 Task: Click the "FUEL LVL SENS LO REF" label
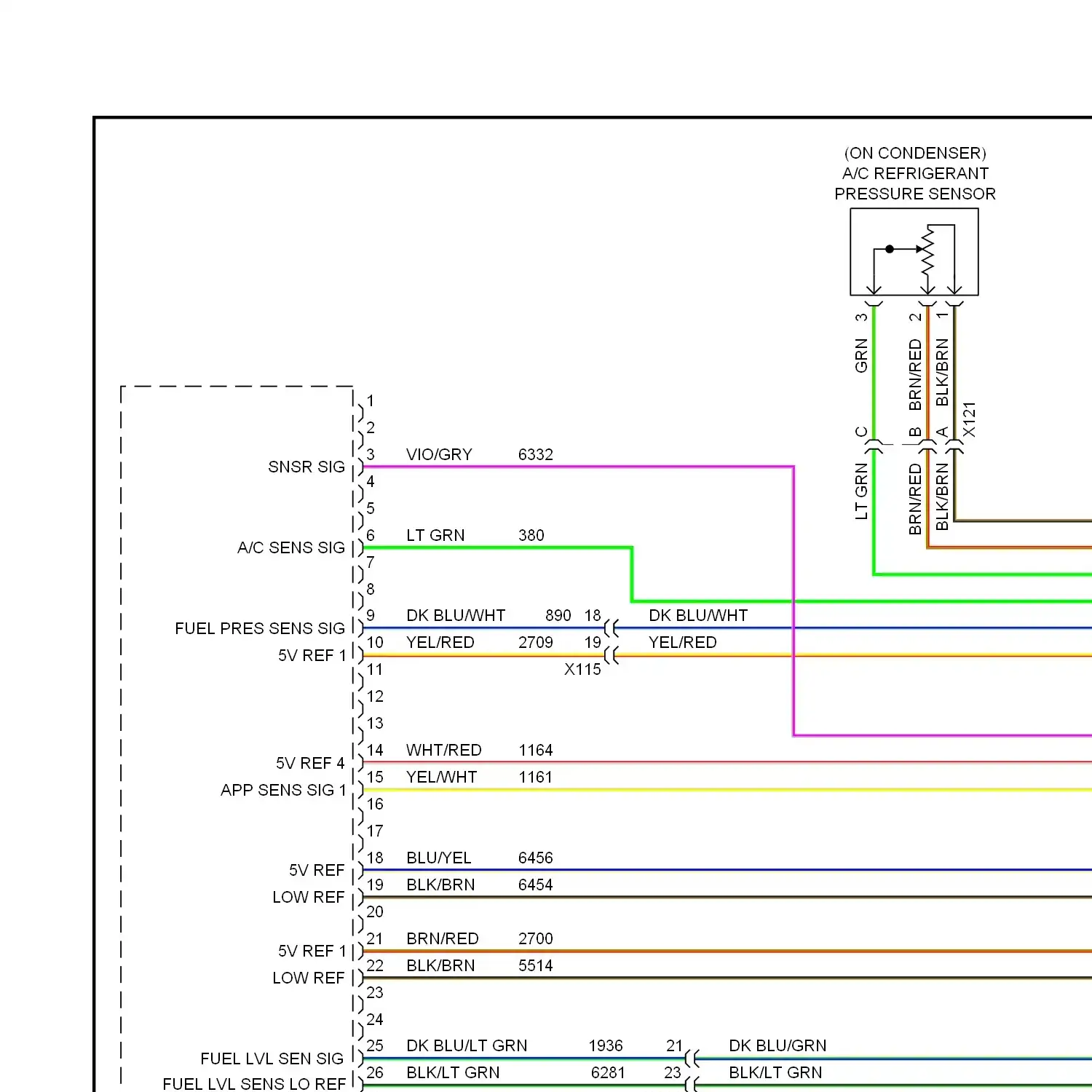point(254,1084)
